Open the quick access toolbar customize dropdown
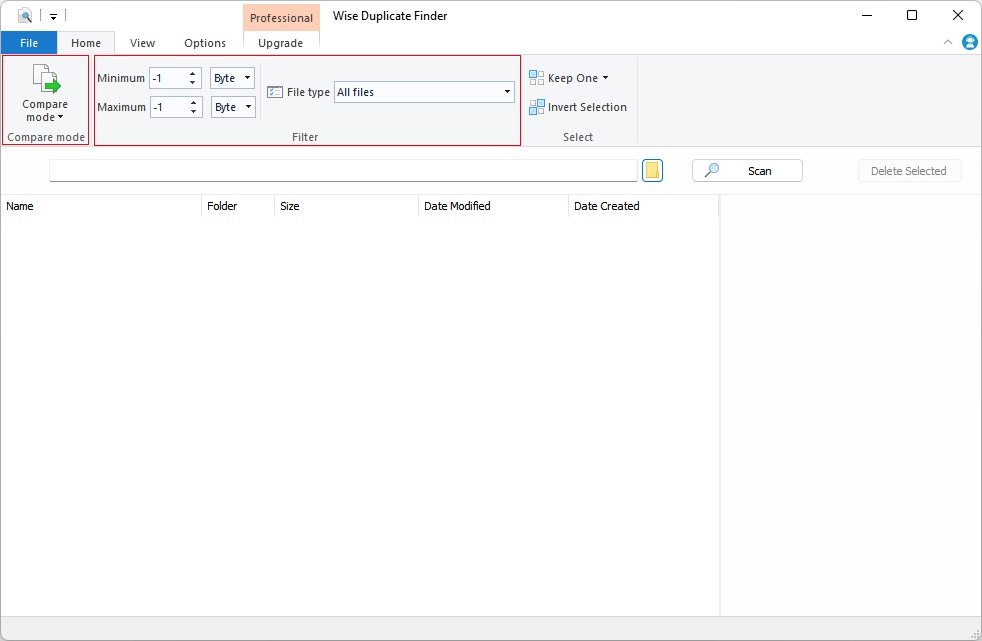 point(54,15)
